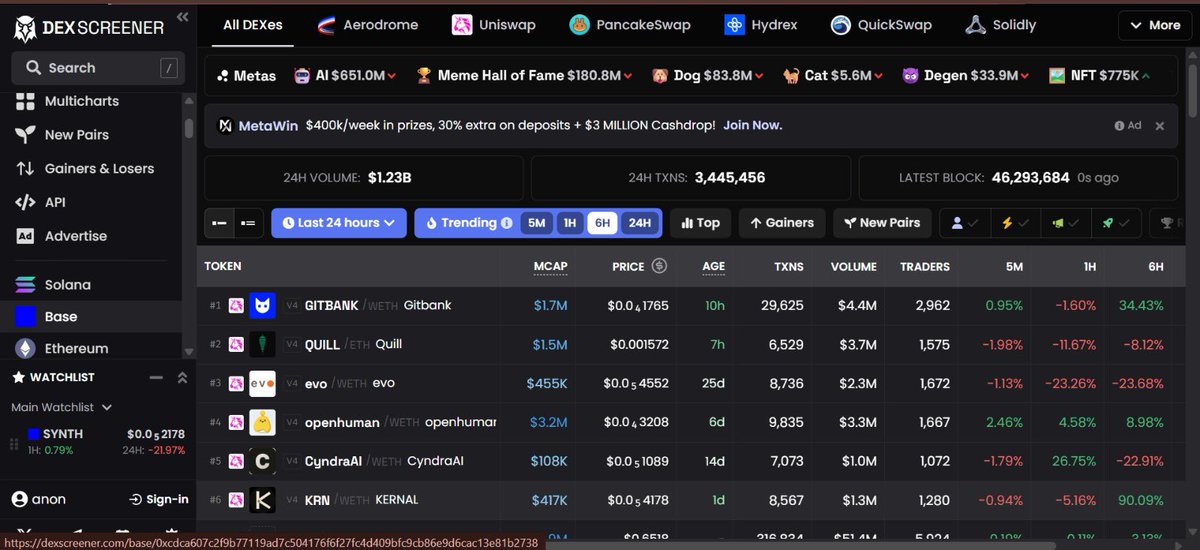Open the More DEXes dropdown
1200x550 pixels.
1154,25
